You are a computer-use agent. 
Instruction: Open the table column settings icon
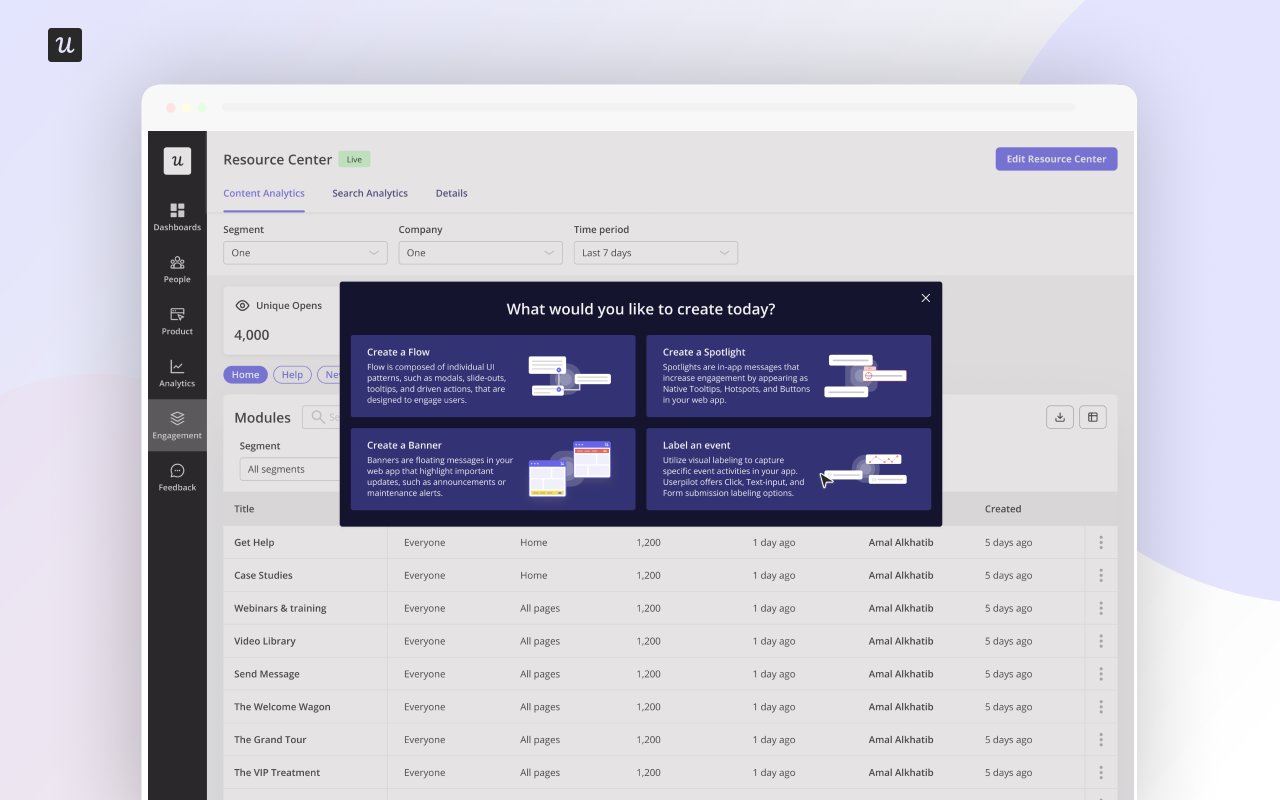tap(1093, 416)
